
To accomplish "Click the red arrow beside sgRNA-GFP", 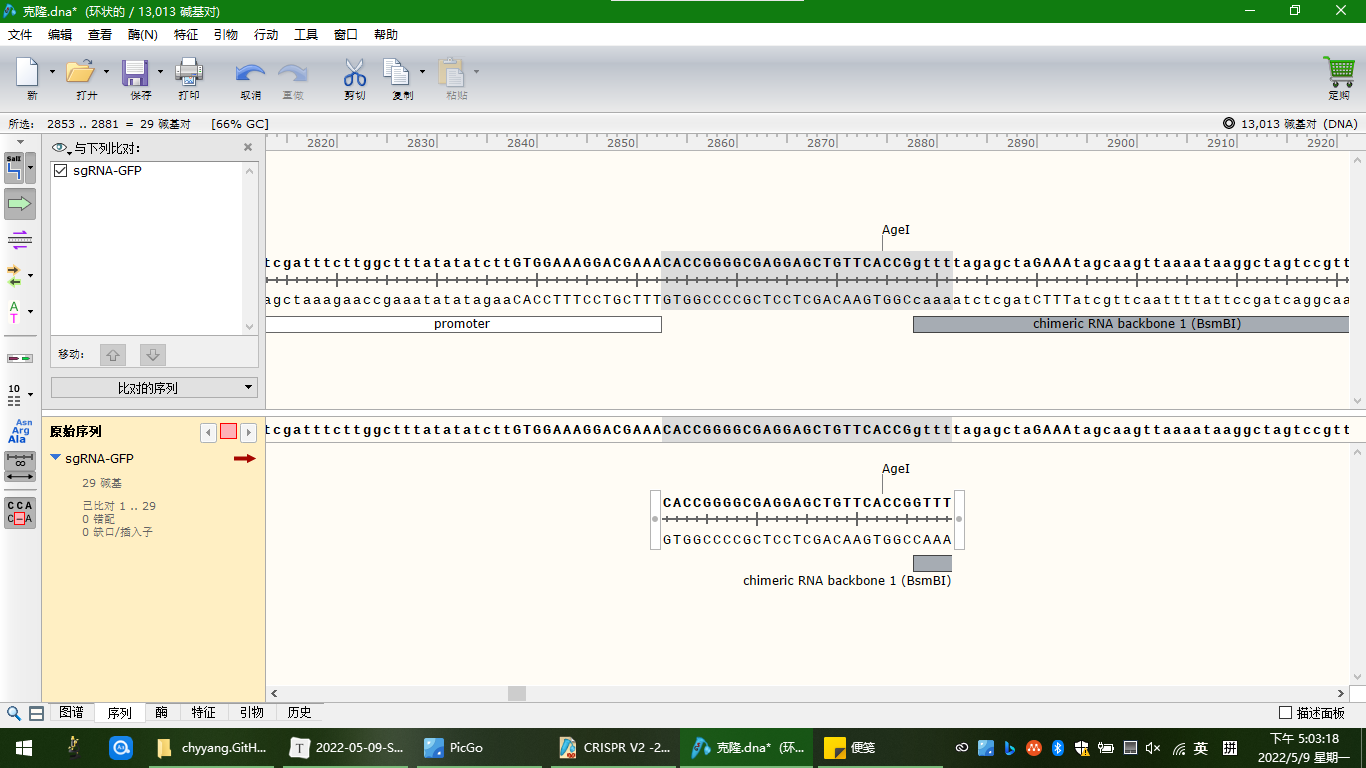I will (245, 458).
